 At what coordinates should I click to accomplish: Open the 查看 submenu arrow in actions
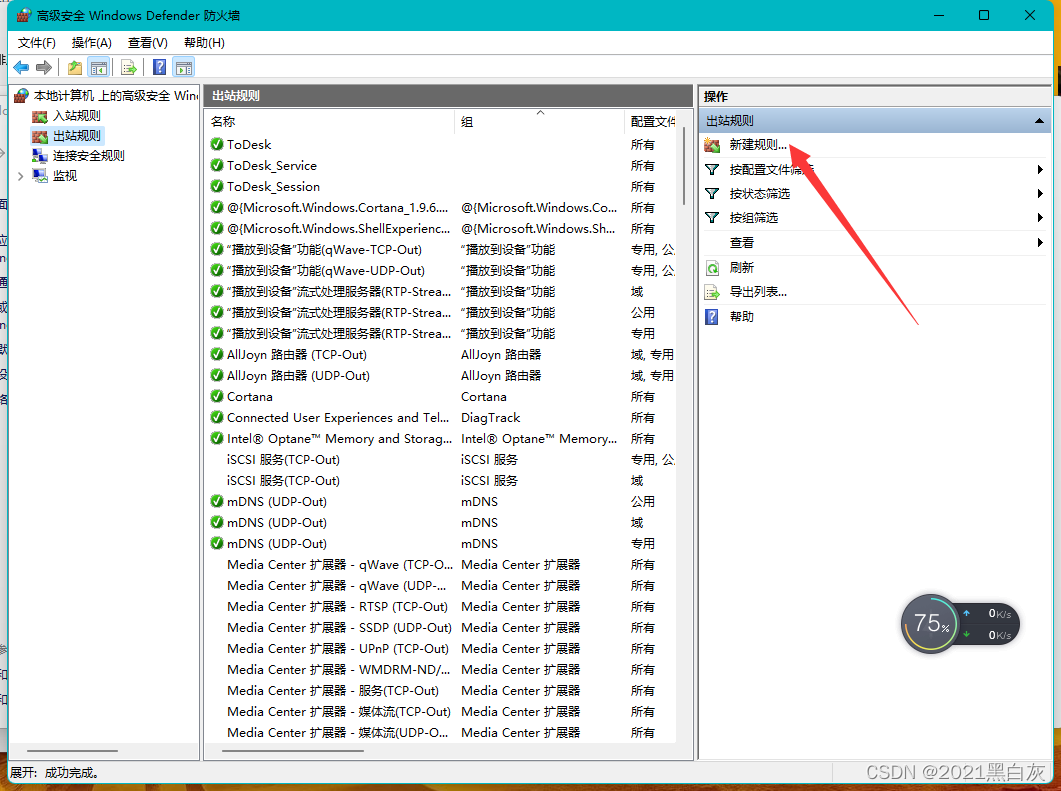pos(1040,242)
